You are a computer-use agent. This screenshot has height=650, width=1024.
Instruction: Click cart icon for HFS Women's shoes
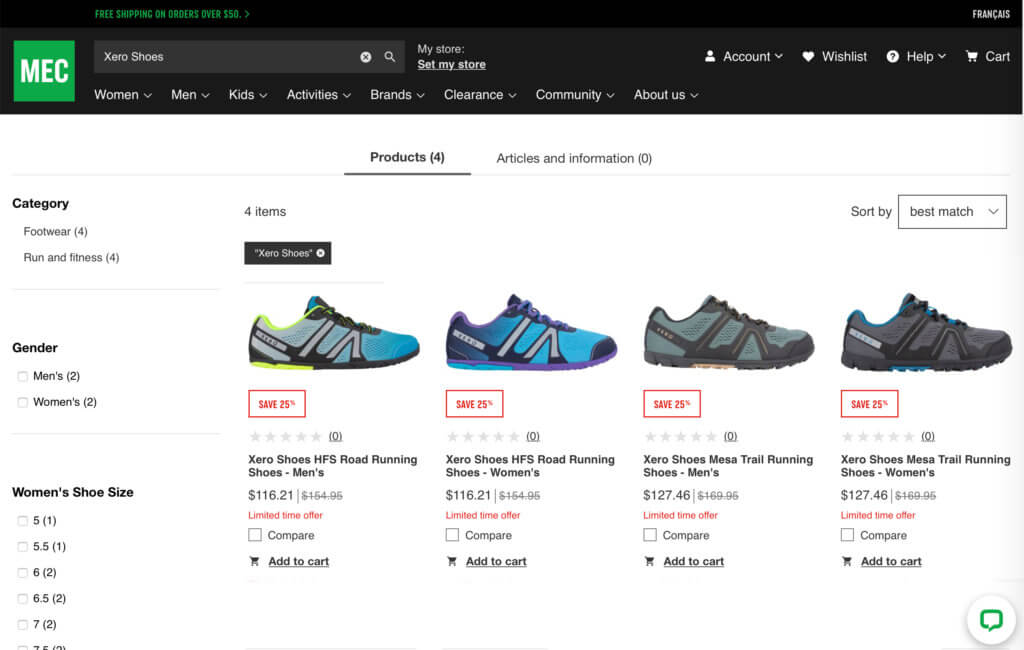point(451,561)
